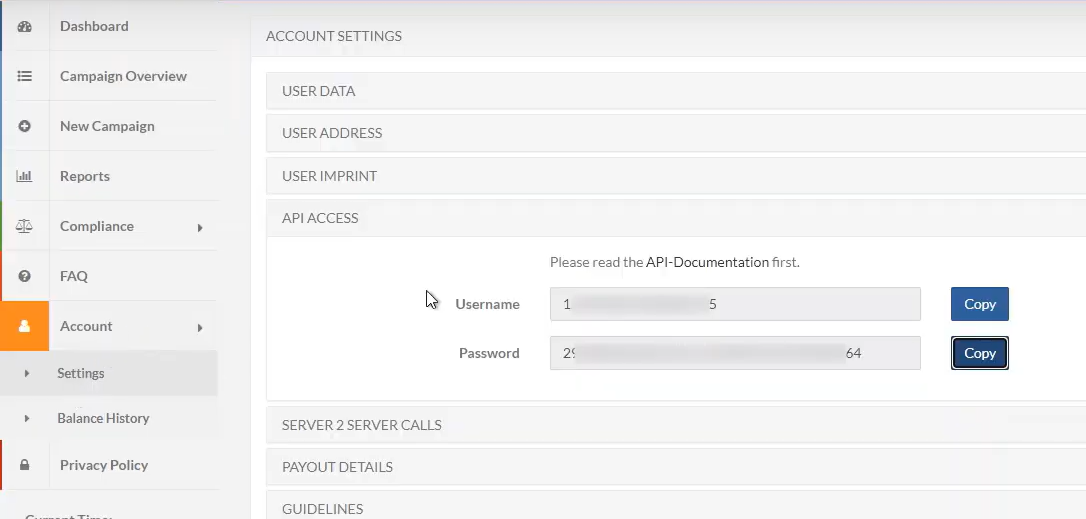1086x519 pixels.
Task: Click the Reports bar chart icon
Action: tap(25, 176)
